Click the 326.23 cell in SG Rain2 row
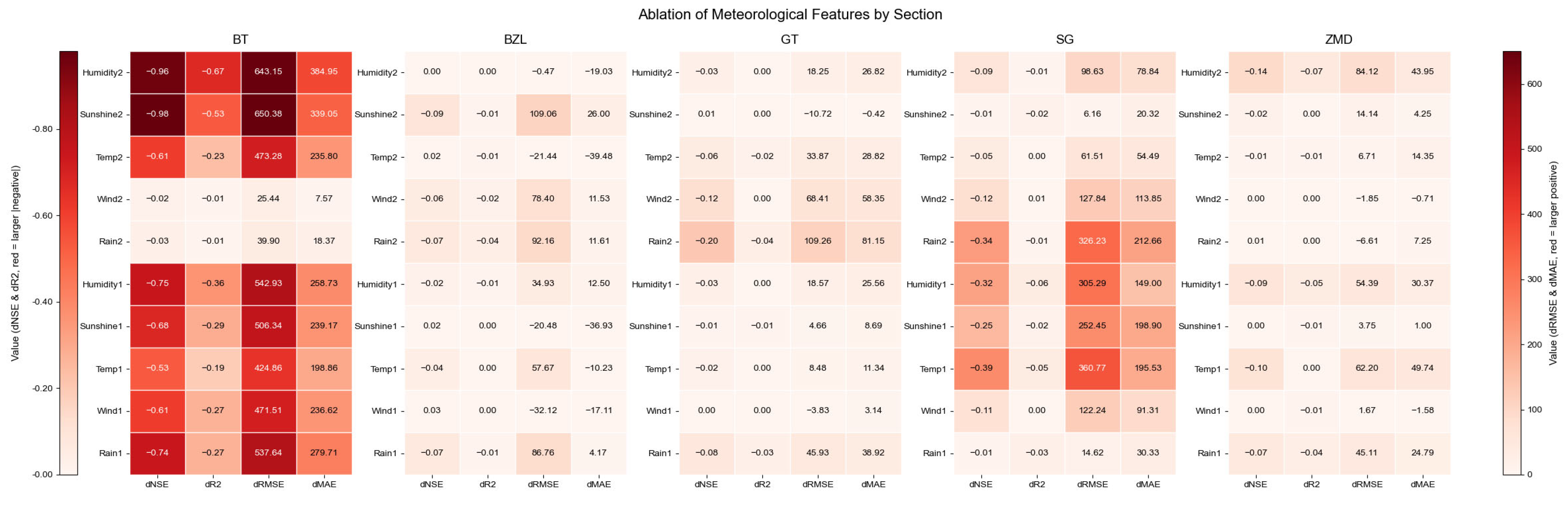1568x505 pixels. pos(1092,241)
